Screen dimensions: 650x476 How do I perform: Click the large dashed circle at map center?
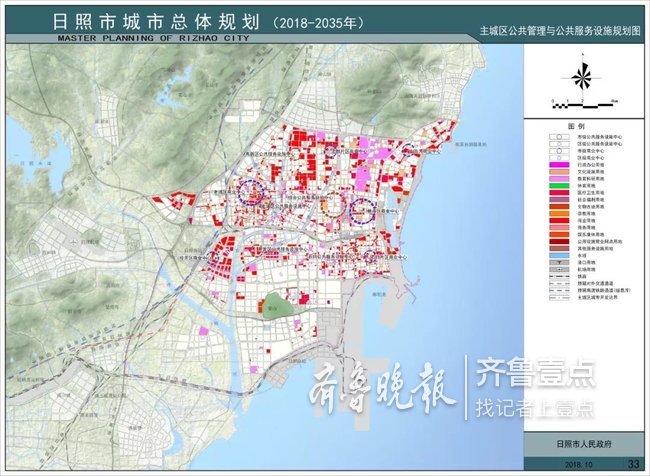pyautogui.click(x=334, y=207)
